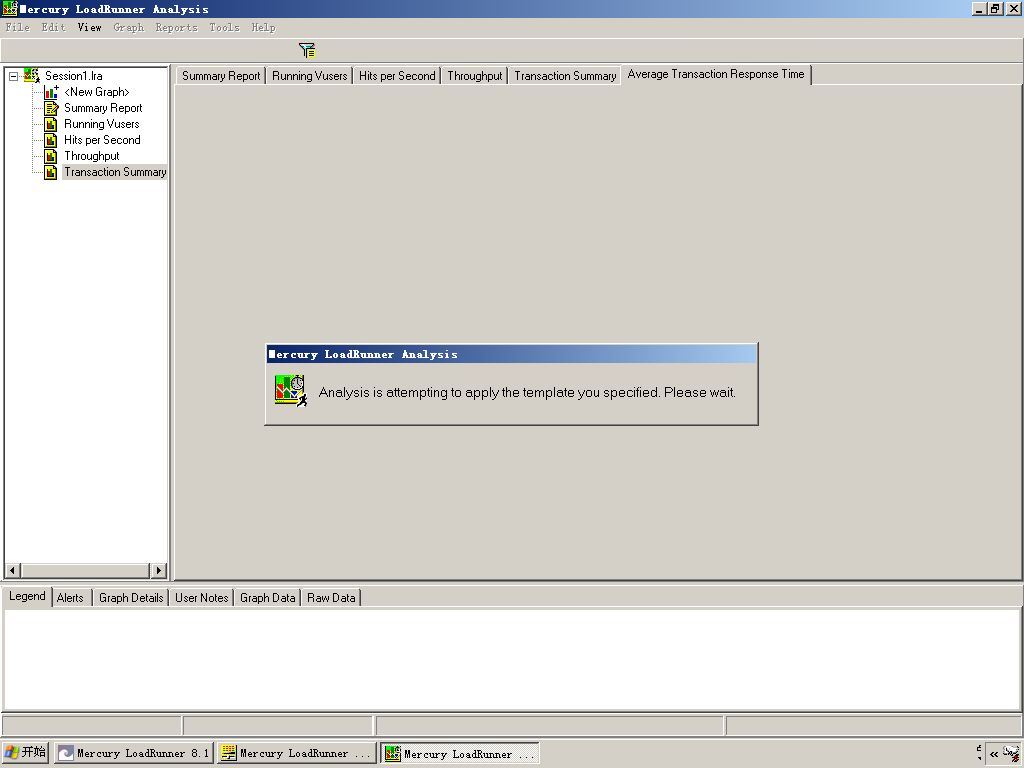Image resolution: width=1024 pixels, height=768 pixels.
Task: Switch to the Summary Report tab
Action: click(221, 76)
